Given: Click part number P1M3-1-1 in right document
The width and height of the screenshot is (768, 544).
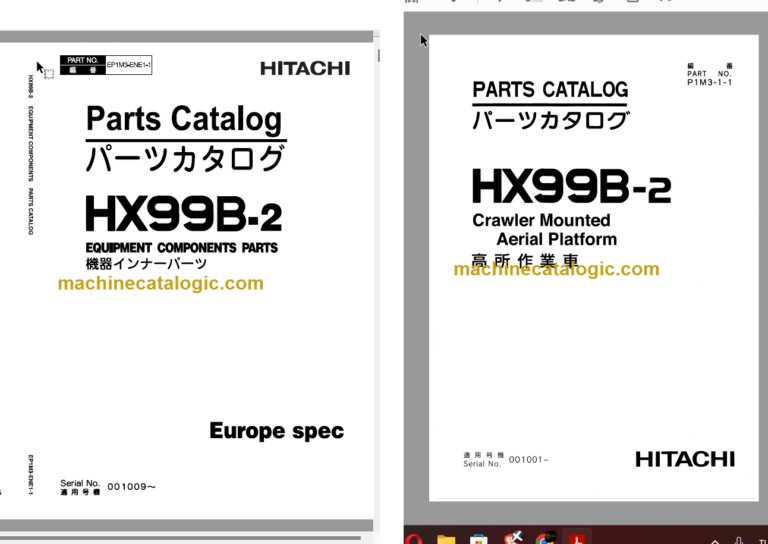Looking at the screenshot, I should pyautogui.click(x=710, y=82).
